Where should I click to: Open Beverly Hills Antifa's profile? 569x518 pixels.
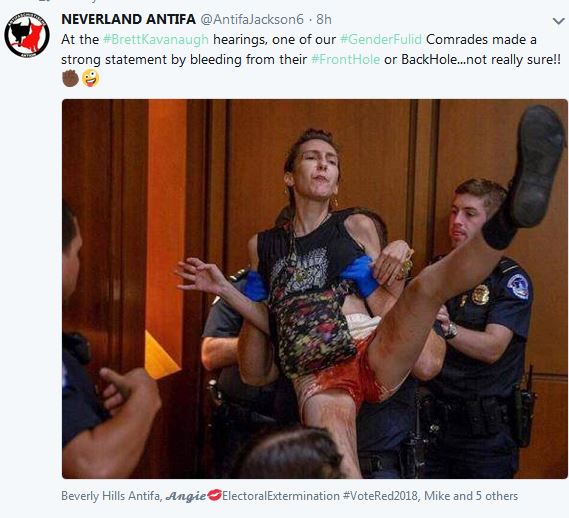point(111,496)
